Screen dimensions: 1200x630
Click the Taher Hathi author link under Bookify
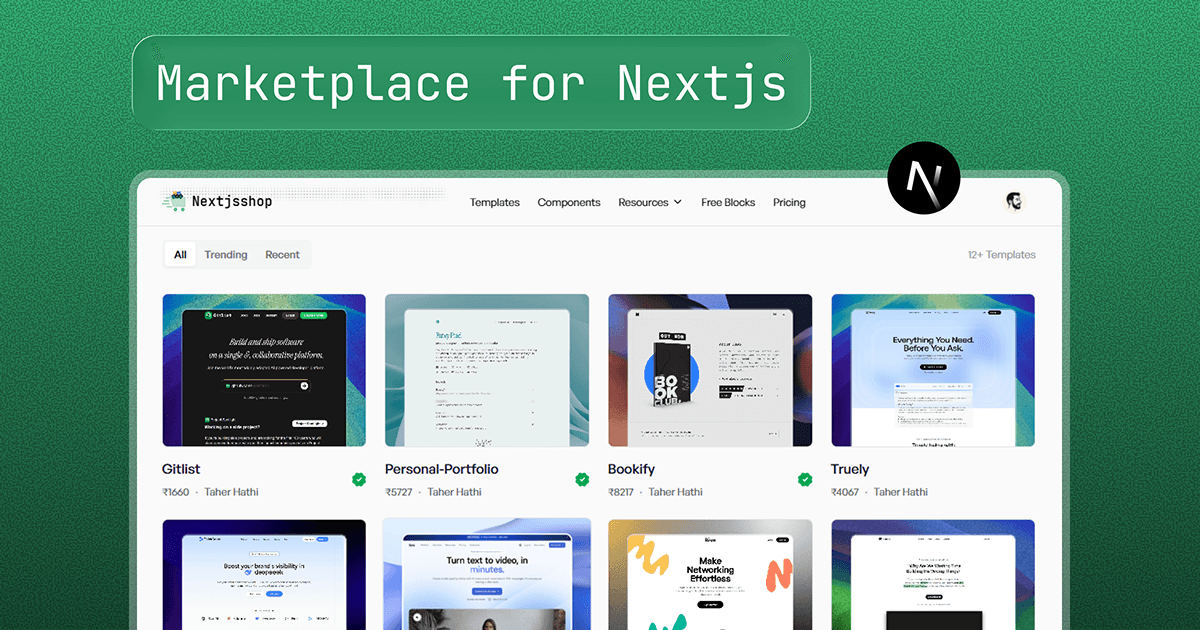(x=675, y=491)
